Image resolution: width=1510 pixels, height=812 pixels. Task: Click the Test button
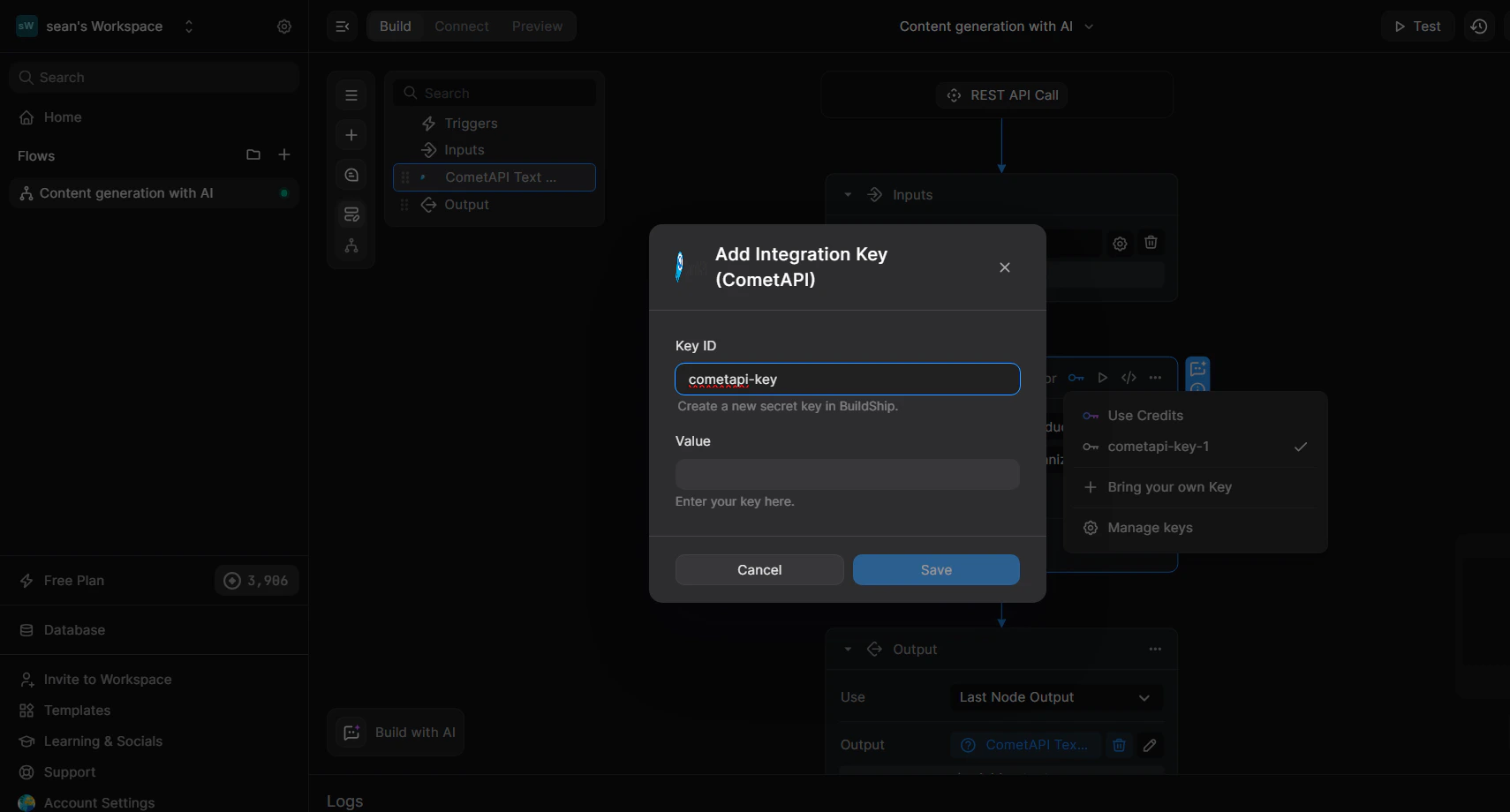tap(1417, 26)
